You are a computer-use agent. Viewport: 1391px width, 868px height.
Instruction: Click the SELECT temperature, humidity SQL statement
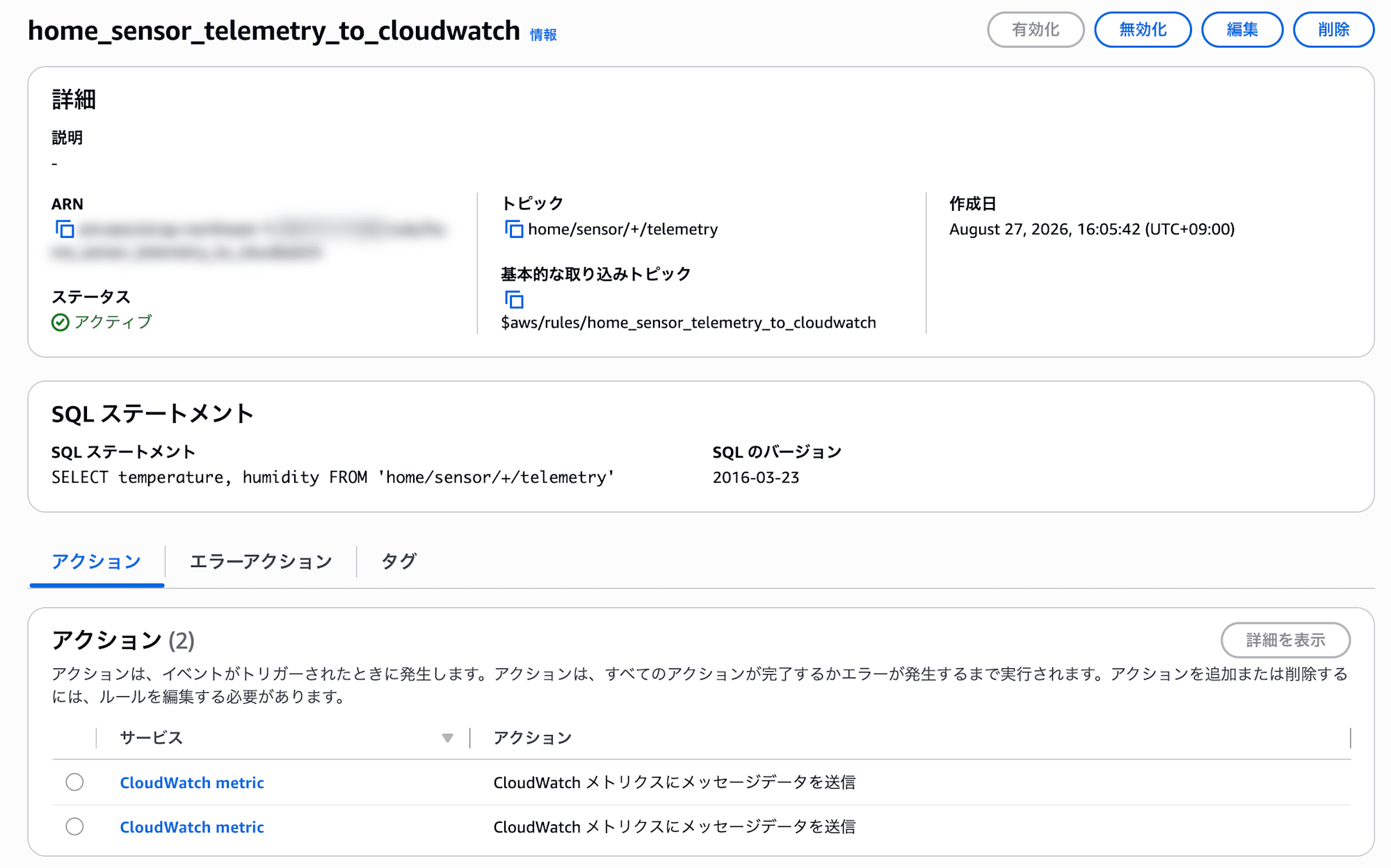[333, 477]
